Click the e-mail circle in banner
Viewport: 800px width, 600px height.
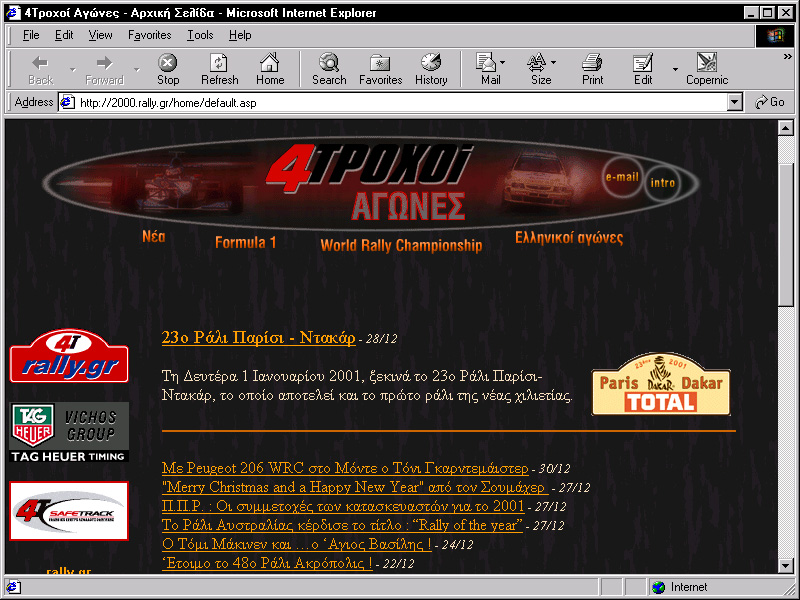(621, 177)
